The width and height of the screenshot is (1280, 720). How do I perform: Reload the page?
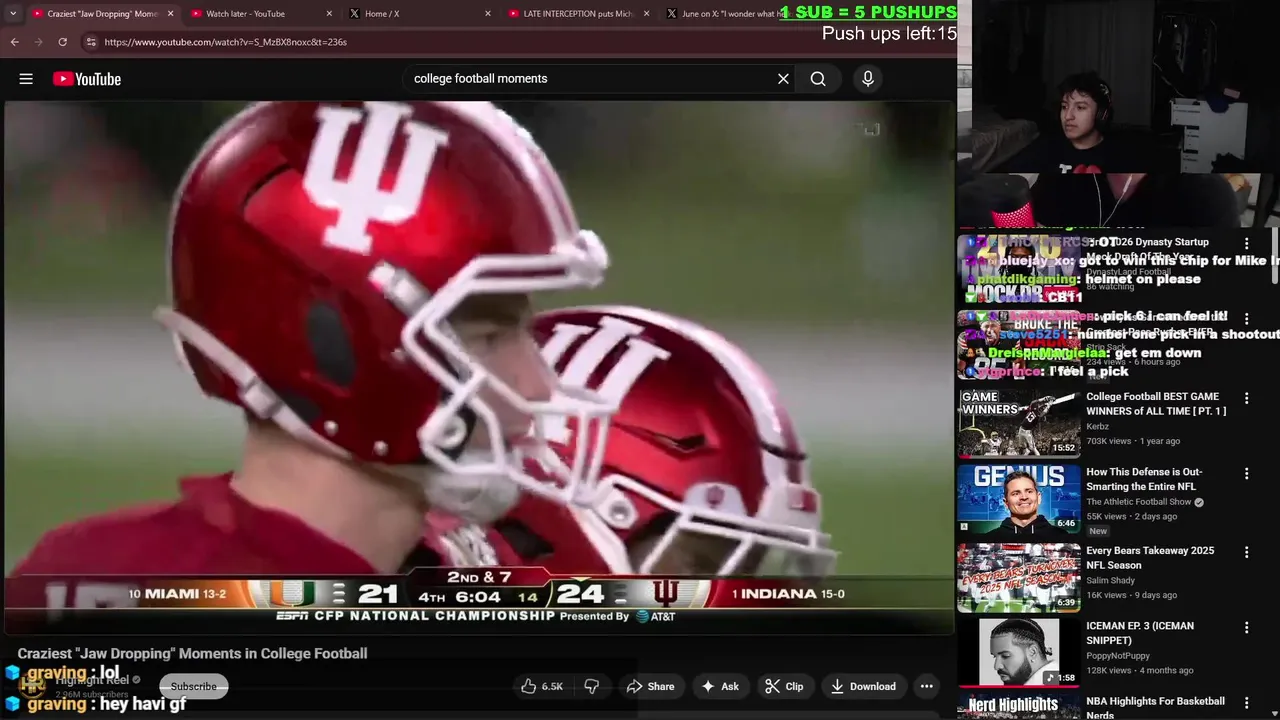pyautogui.click(x=62, y=42)
